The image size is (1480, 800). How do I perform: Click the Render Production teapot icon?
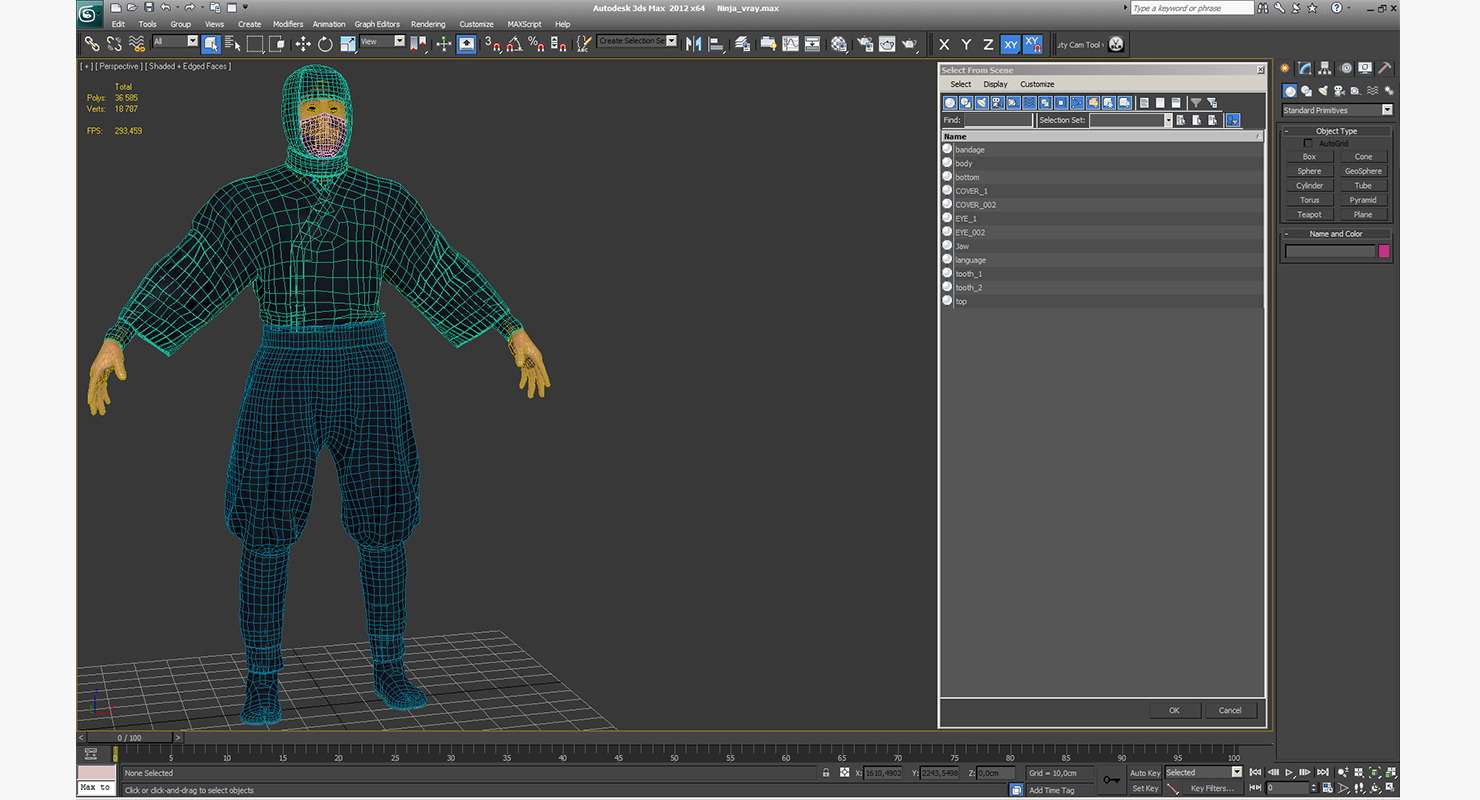coord(909,44)
